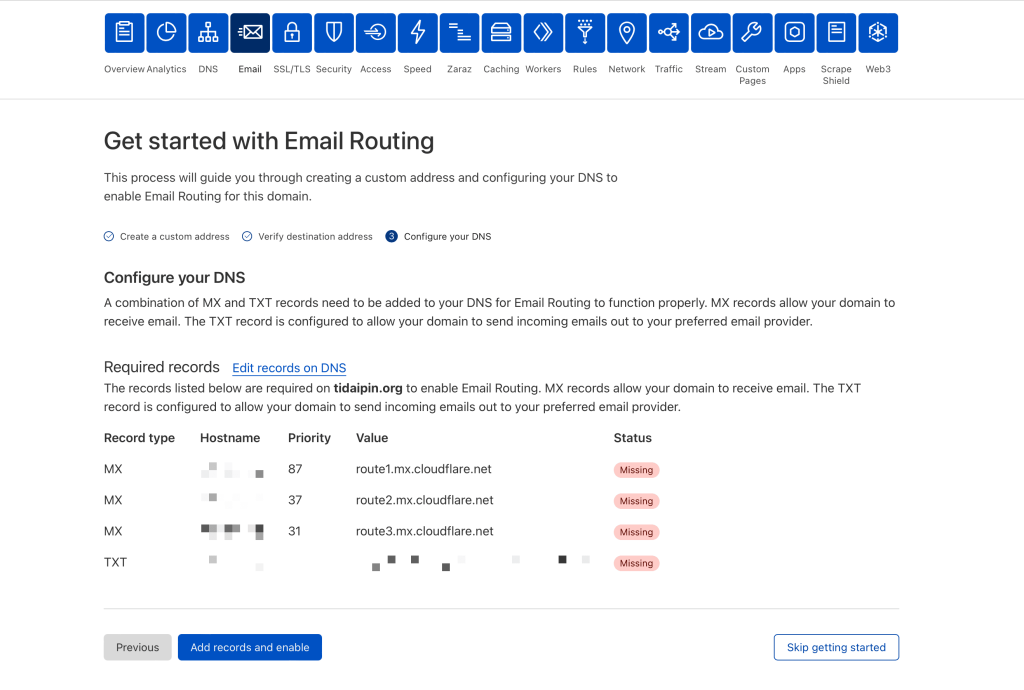Viewport: 1024px width, 690px height.
Task: Open the Network location pin icon
Action: (x=627, y=33)
